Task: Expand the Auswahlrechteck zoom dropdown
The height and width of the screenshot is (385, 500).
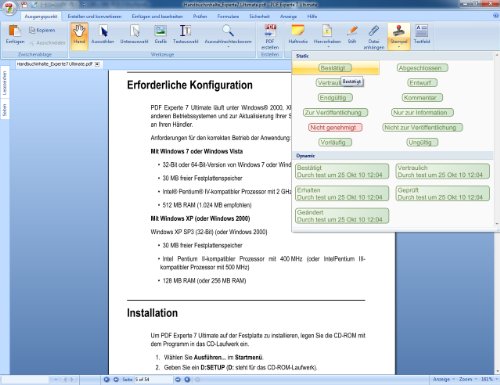Action: (228, 47)
